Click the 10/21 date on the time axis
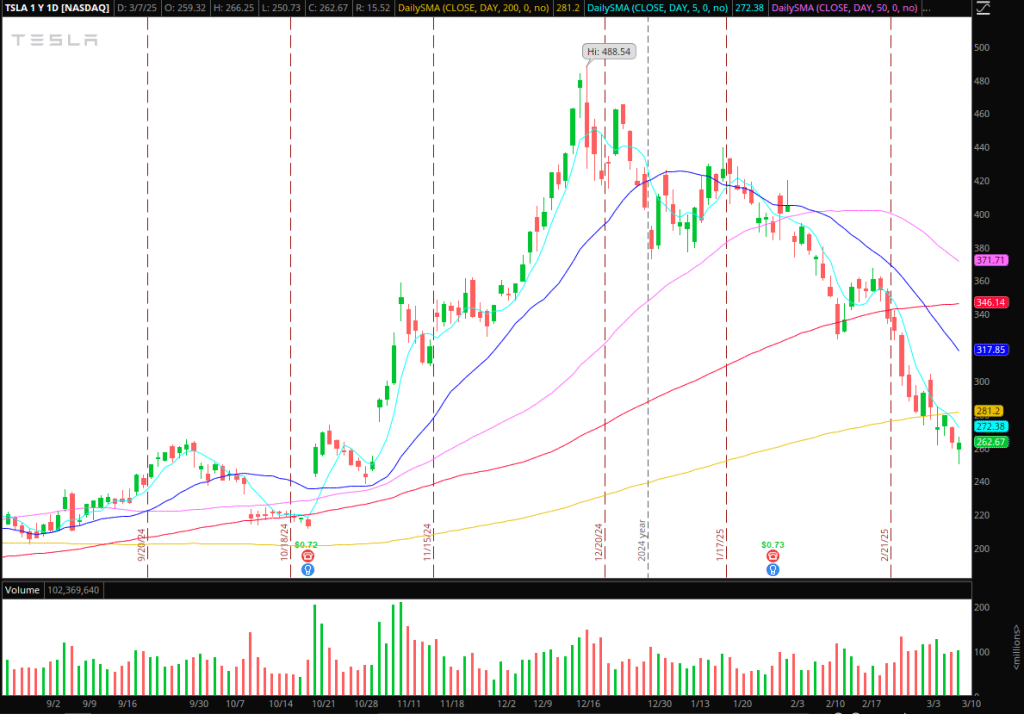Viewport: 1024px width, 714px height. (x=323, y=704)
